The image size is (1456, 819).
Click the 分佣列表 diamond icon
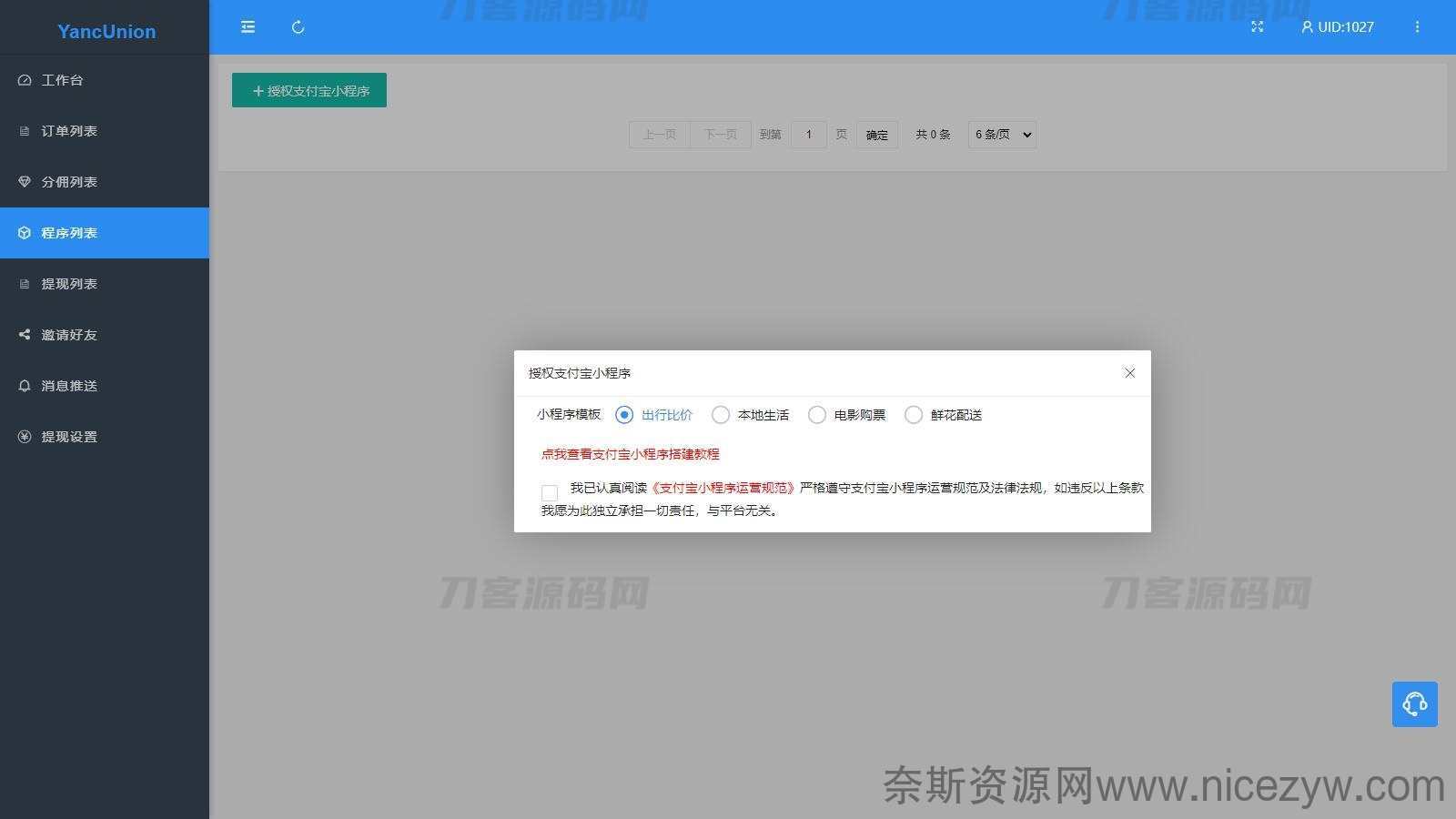tap(25, 182)
